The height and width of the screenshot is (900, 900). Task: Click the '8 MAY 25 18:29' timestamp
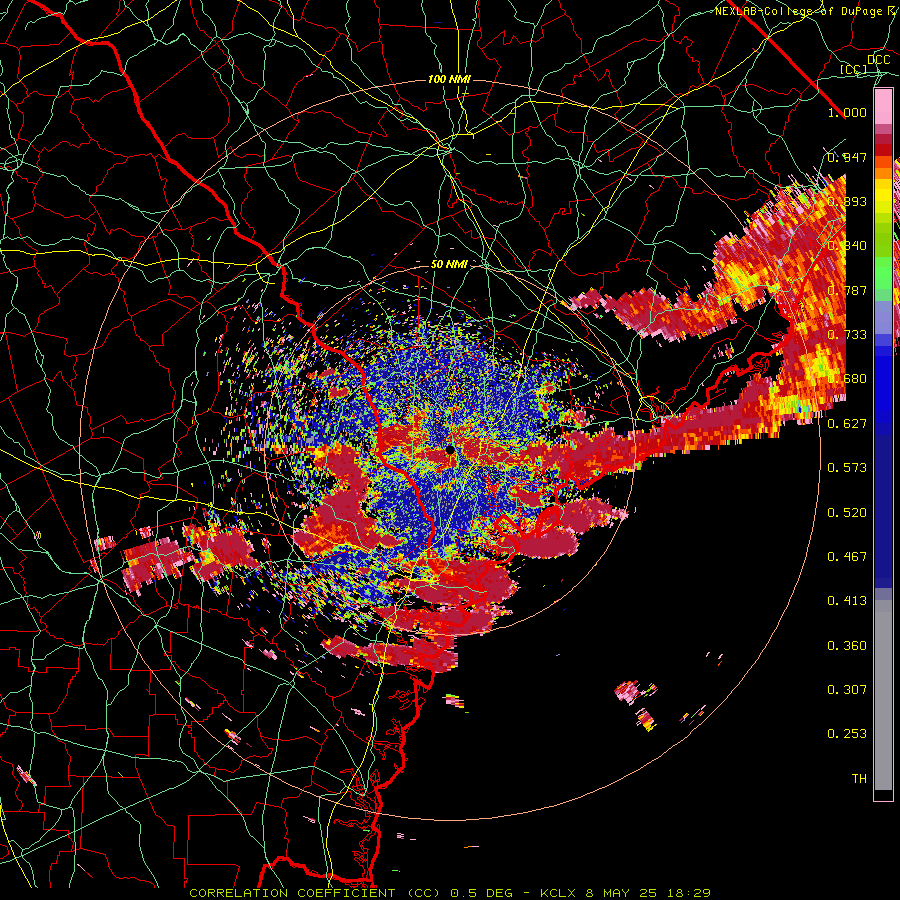[x=648, y=893]
